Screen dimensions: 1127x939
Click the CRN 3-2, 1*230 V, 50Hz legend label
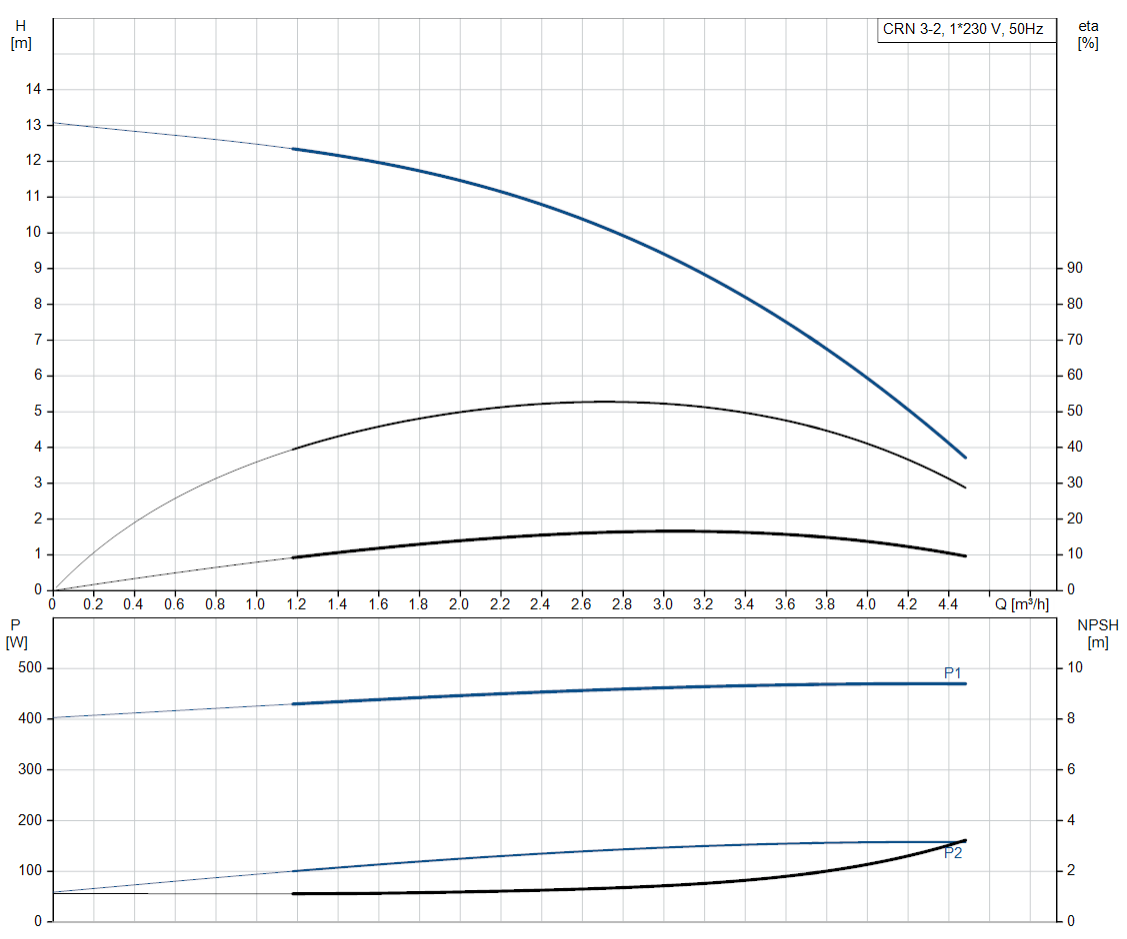(x=962, y=29)
